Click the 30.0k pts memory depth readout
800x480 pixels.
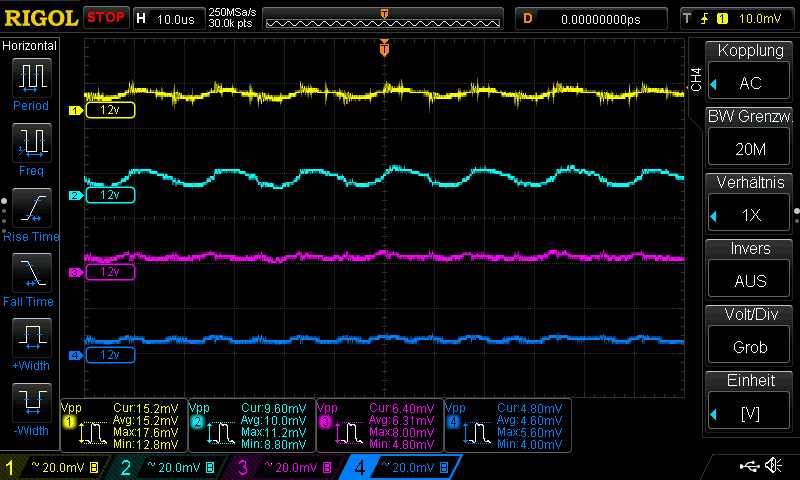coord(230,23)
